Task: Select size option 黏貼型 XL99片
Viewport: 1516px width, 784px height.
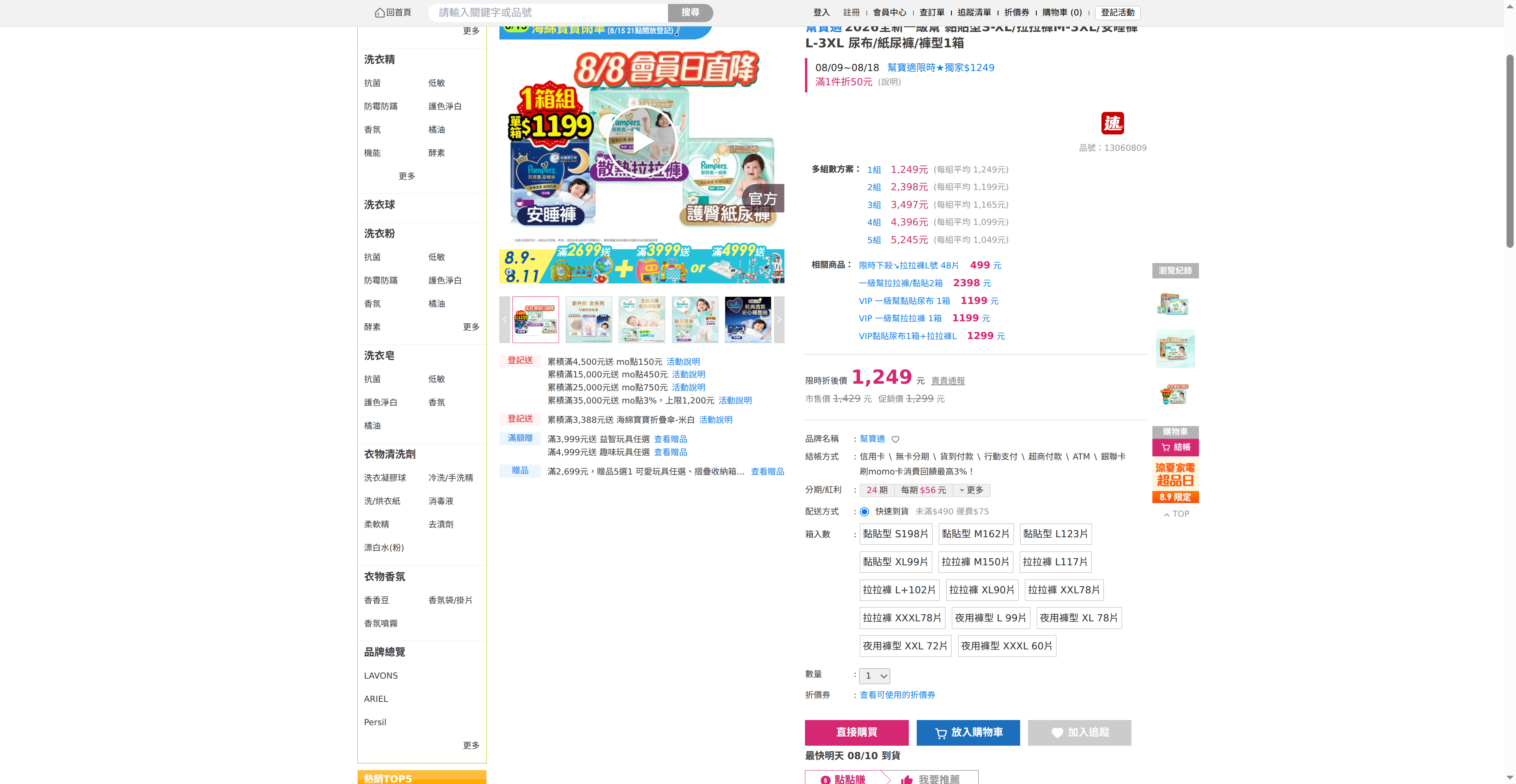Action: pos(896,562)
